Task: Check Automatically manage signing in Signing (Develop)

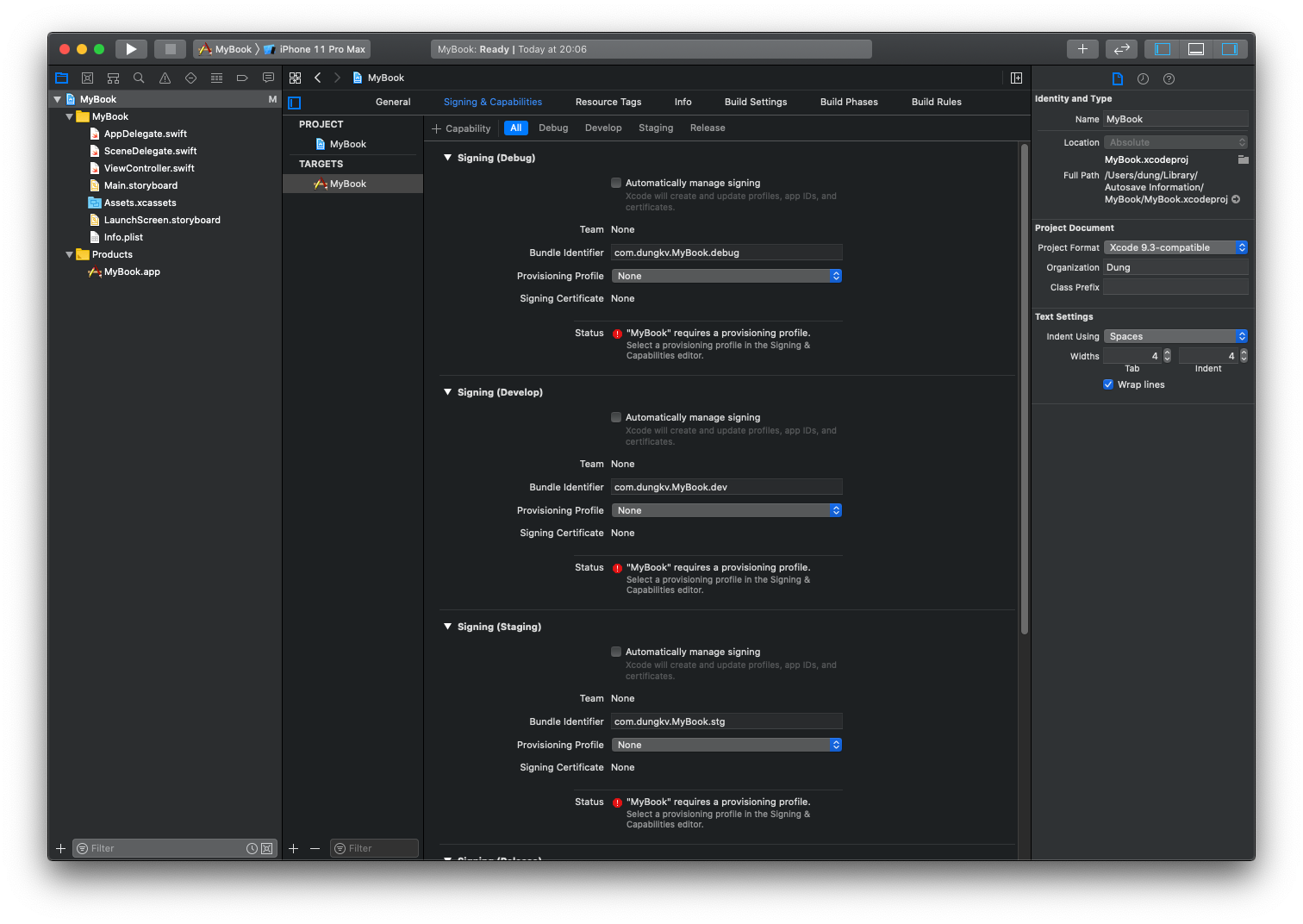Action: (616, 417)
